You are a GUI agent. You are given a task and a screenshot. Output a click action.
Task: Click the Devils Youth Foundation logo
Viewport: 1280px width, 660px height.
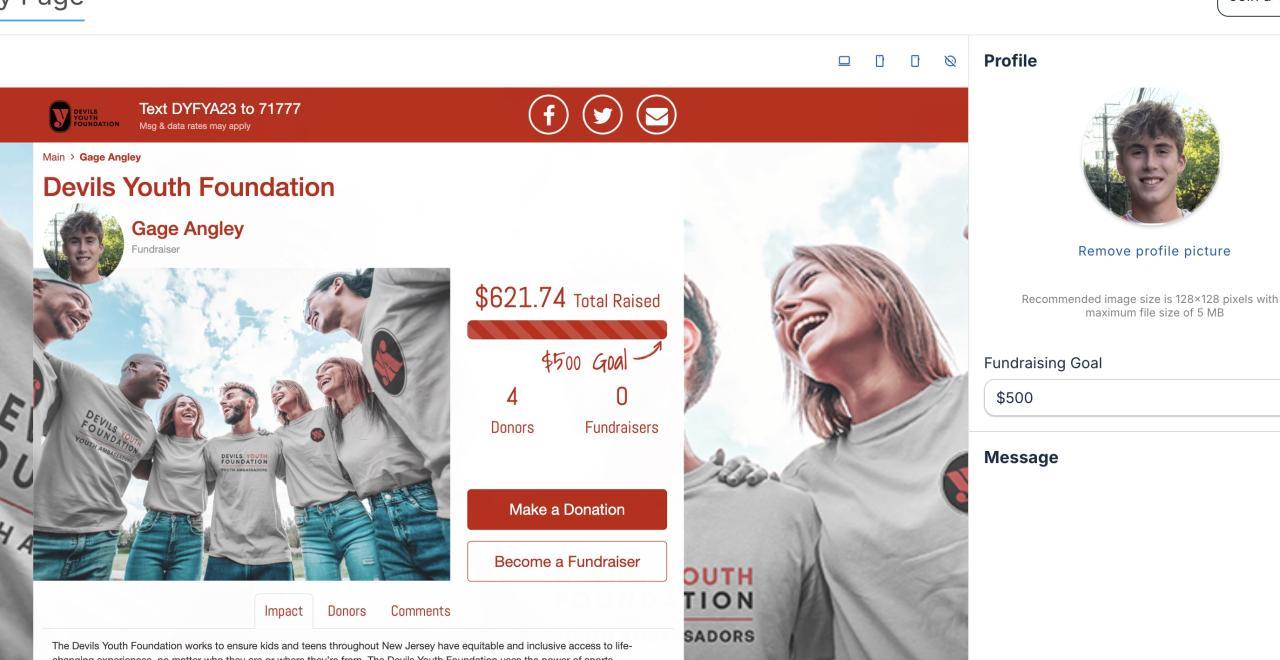[84, 116]
